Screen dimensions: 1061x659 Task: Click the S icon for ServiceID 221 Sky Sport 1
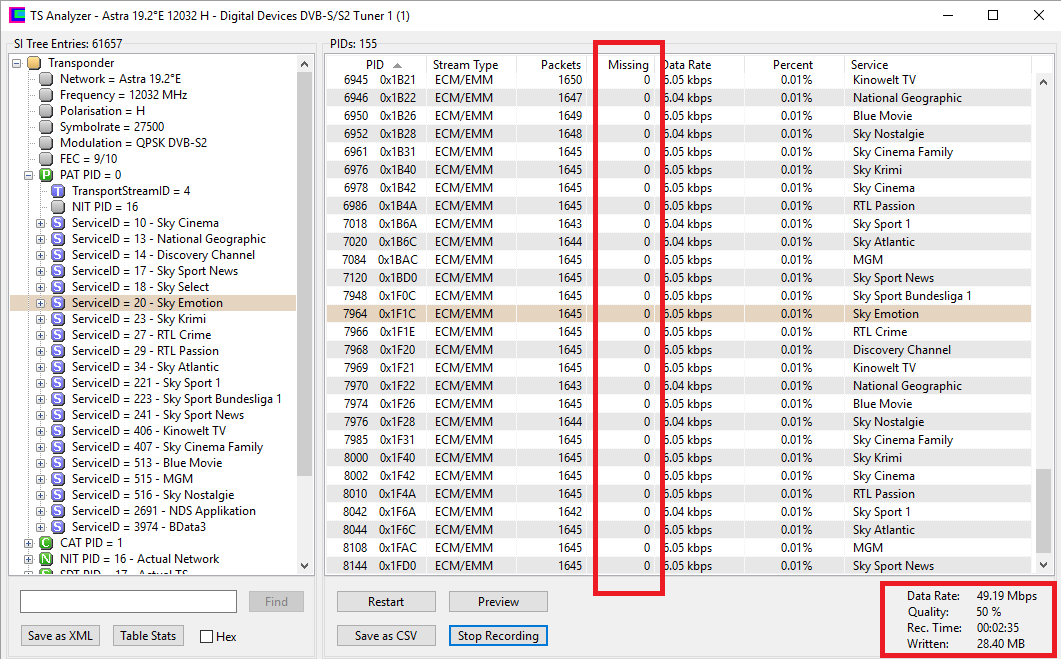(58, 383)
